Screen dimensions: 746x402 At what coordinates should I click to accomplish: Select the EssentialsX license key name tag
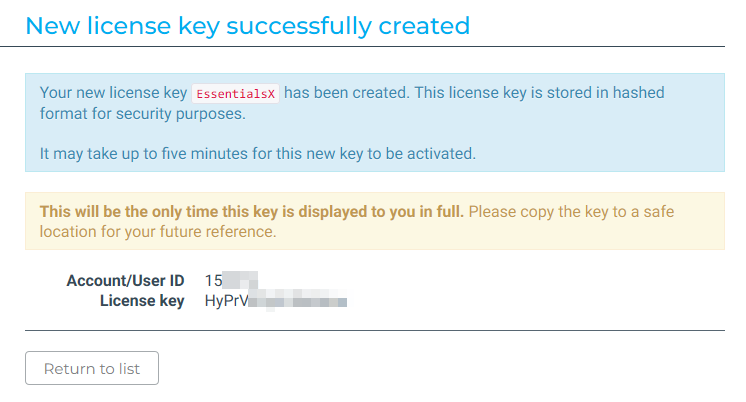236,94
